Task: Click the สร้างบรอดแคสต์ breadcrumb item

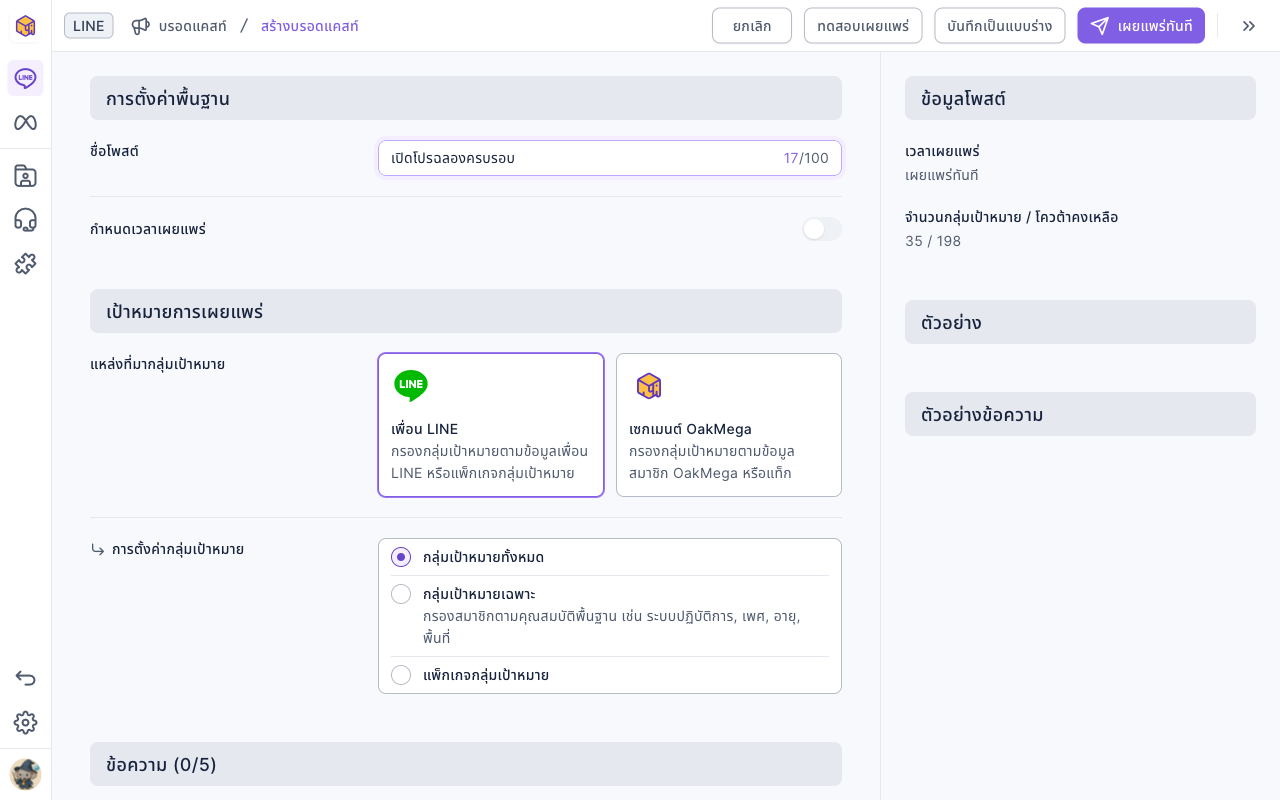Action: click(x=310, y=26)
